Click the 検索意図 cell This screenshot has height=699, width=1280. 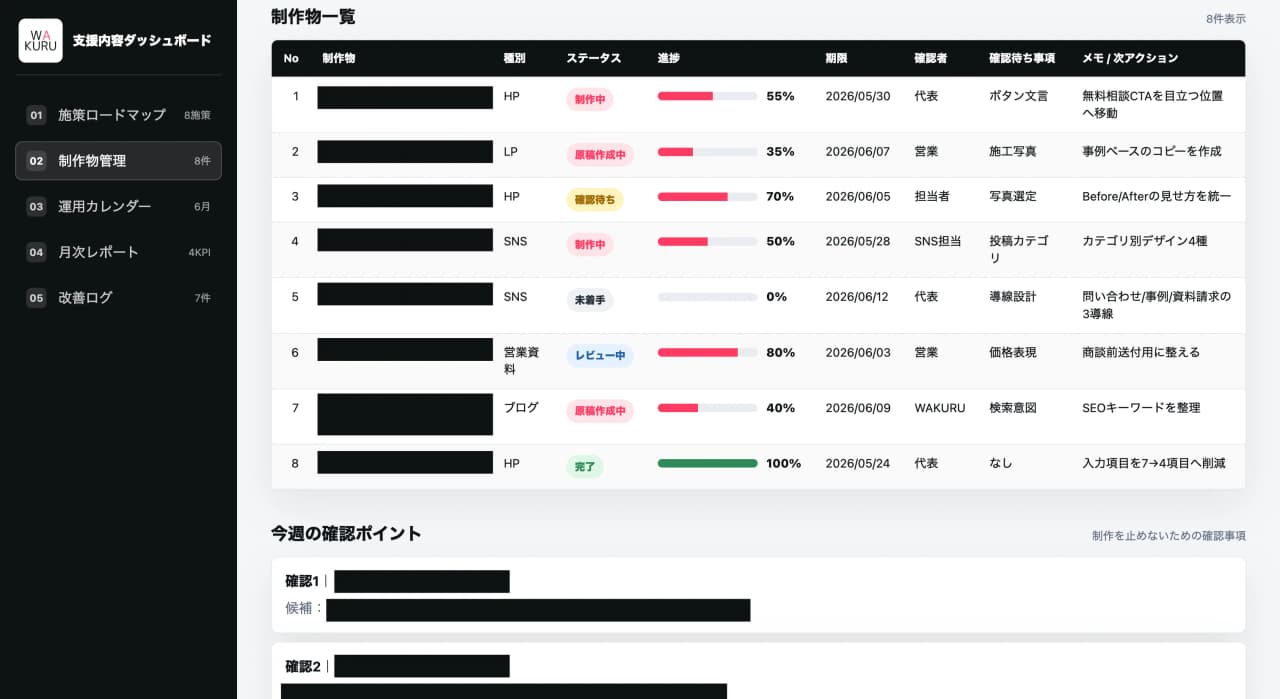pos(1013,408)
